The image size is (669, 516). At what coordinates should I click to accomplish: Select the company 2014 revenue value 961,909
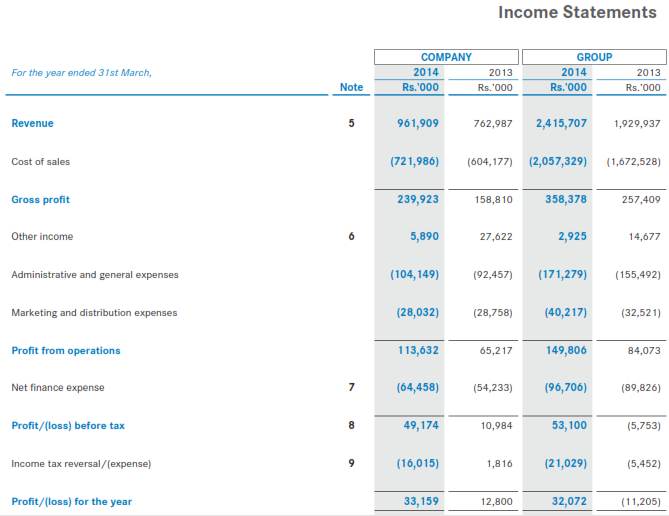tap(418, 124)
